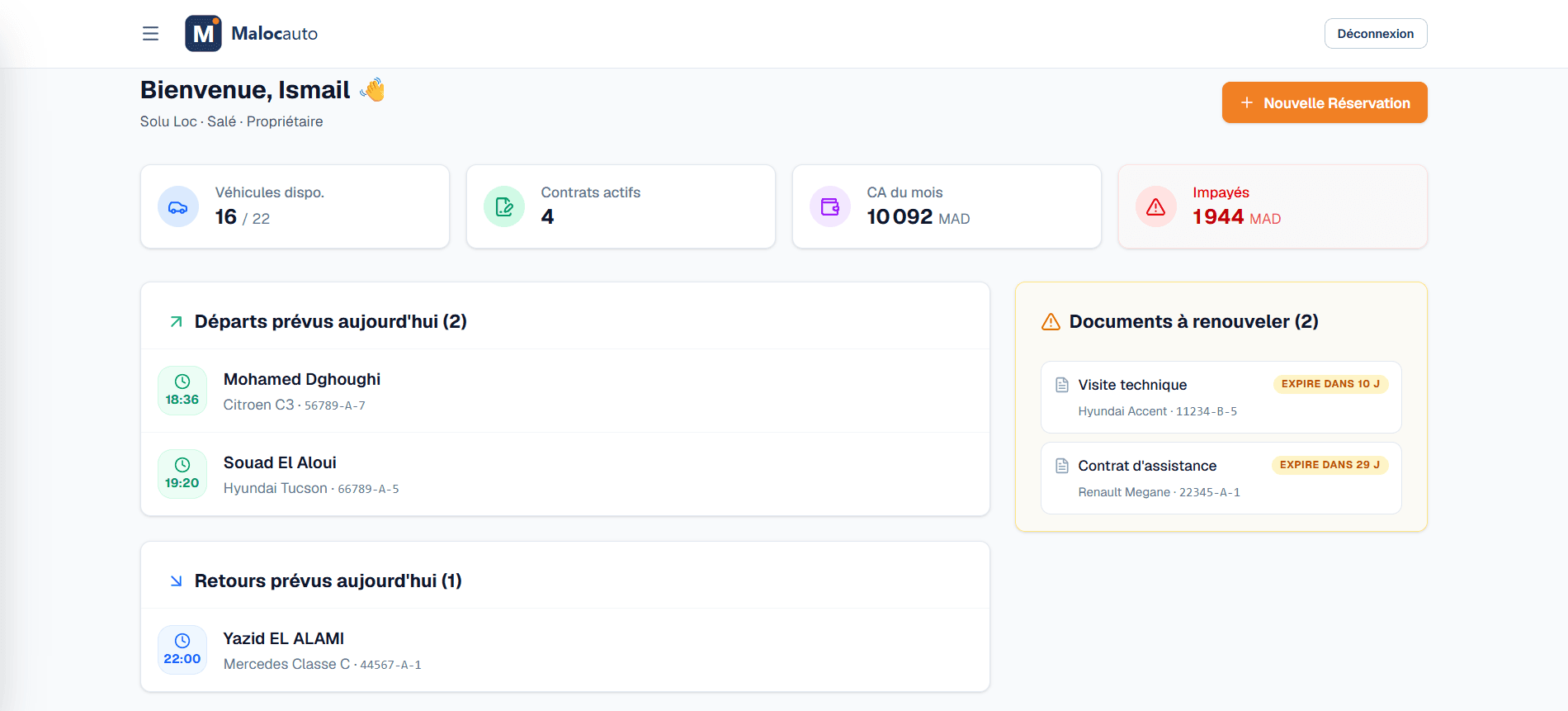Click the EXPIRE DANS 29 J badge

click(x=1330, y=465)
